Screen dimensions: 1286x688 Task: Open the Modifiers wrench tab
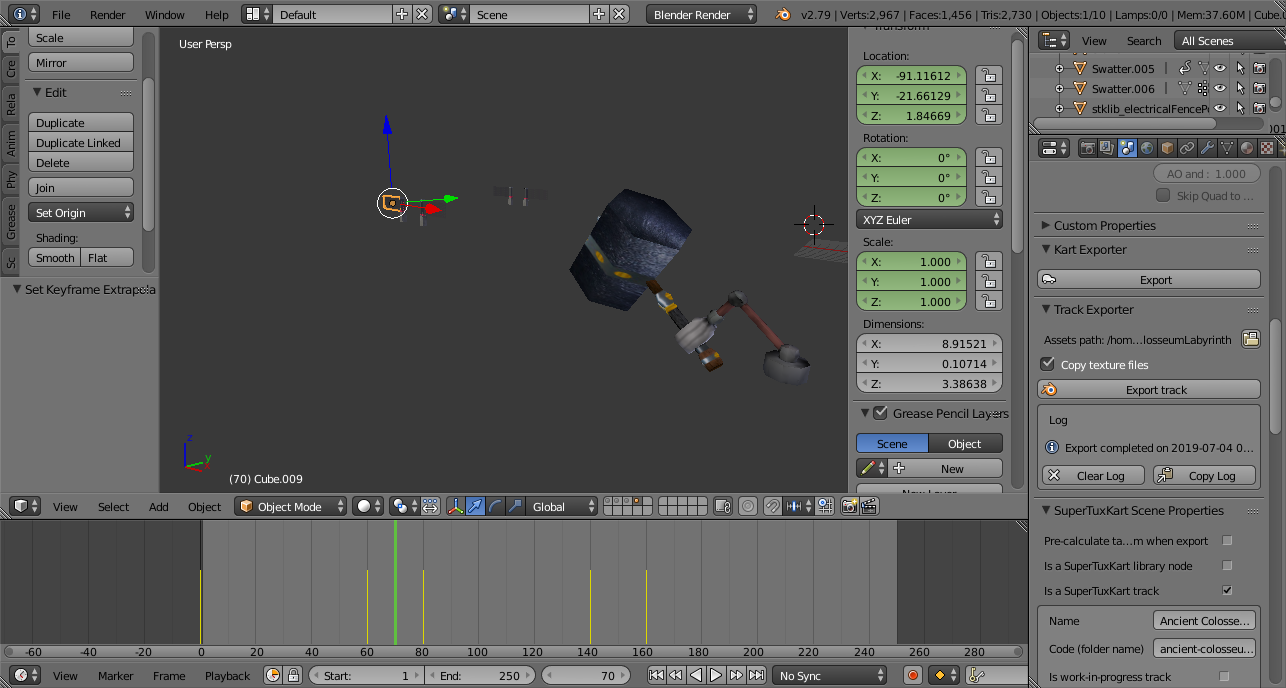[1207, 148]
